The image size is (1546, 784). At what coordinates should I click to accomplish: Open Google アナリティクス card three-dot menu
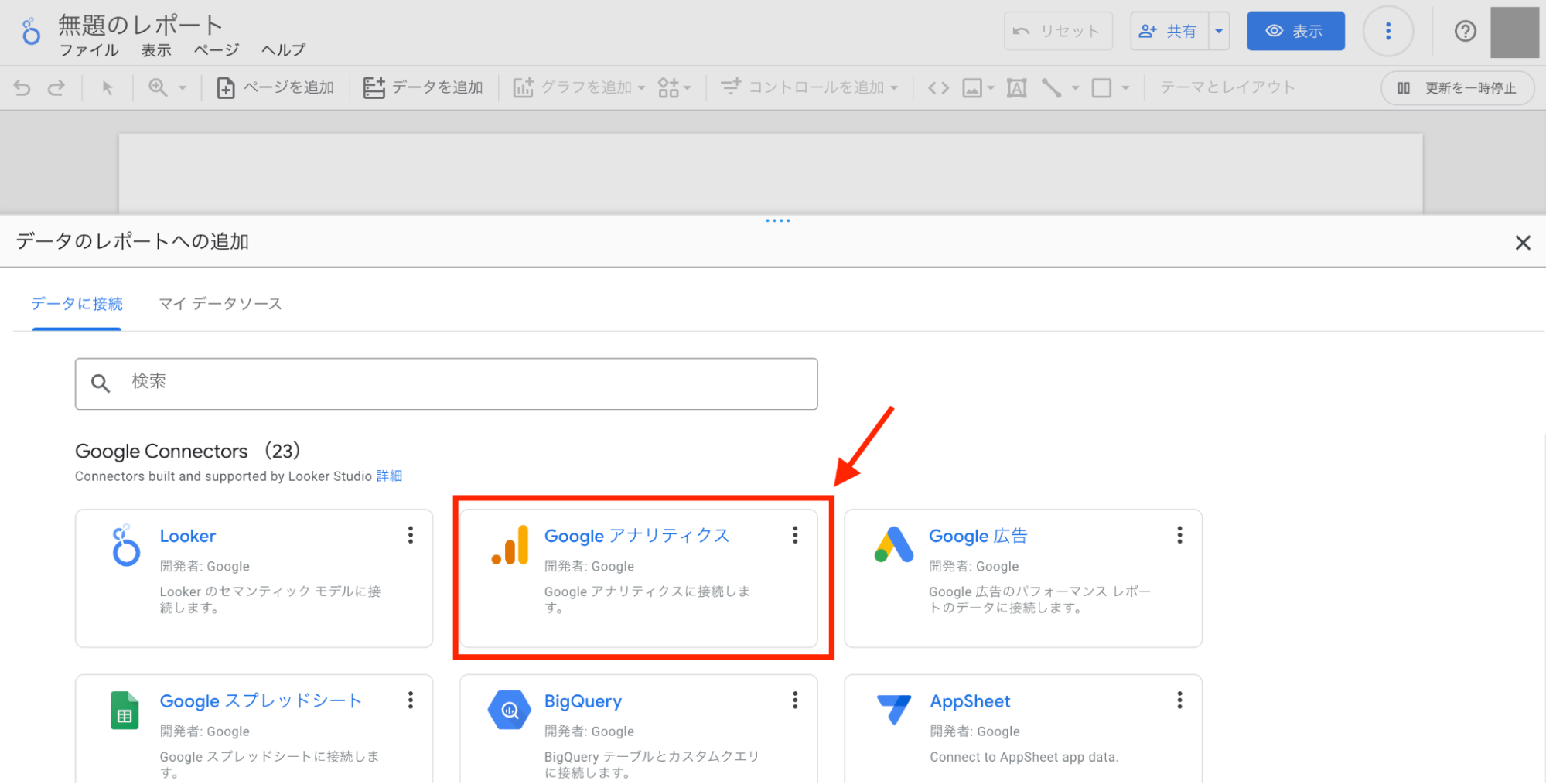[795, 535]
